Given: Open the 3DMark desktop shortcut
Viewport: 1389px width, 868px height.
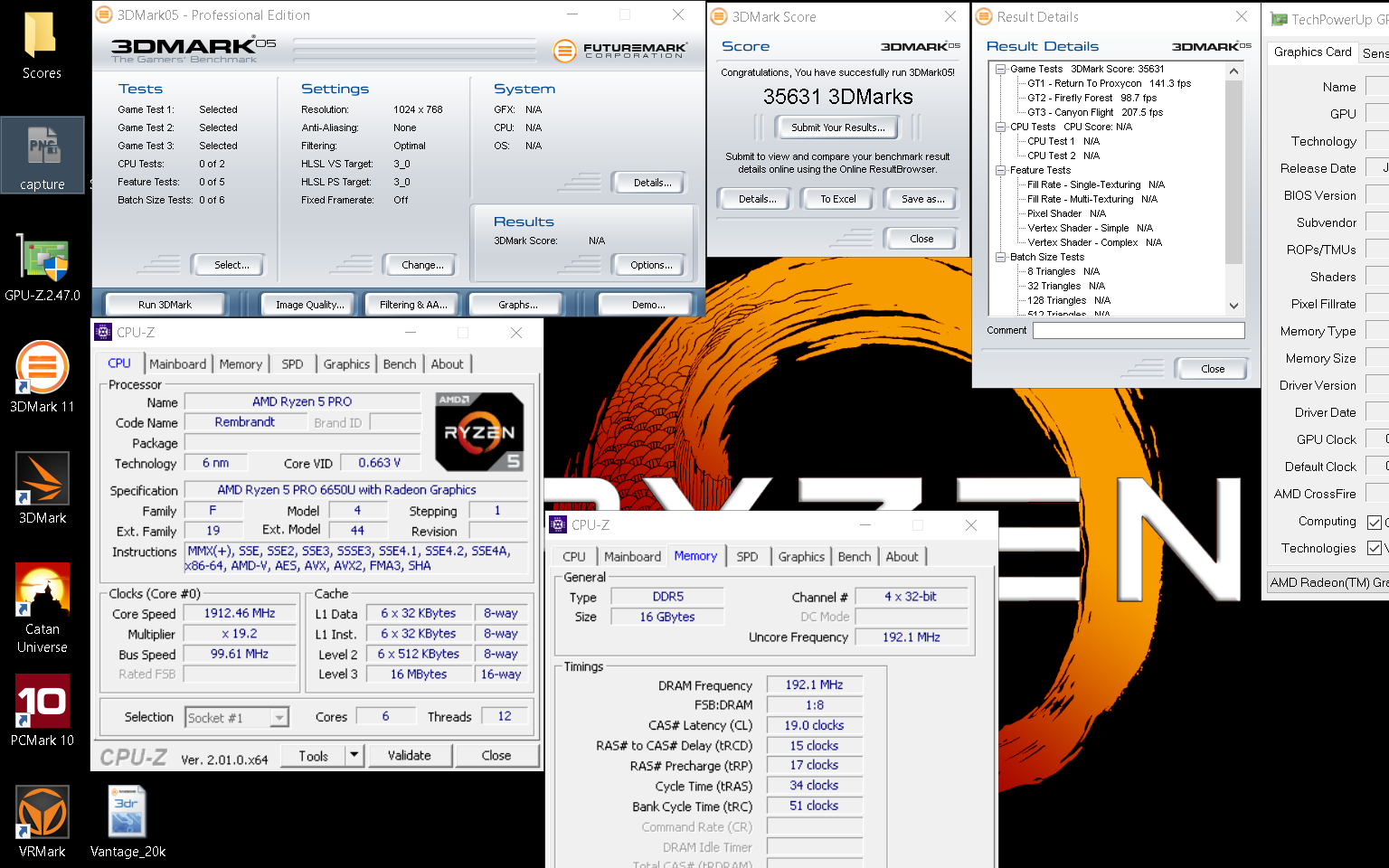Looking at the screenshot, I should tap(43, 488).
